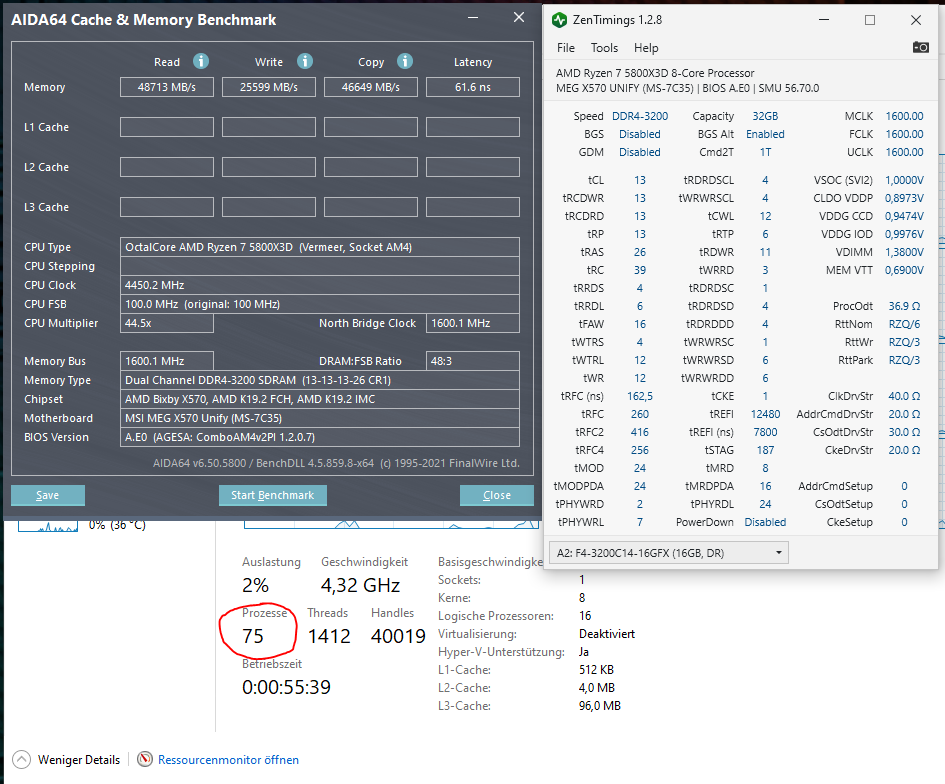The image size is (945, 784).
Task: Click the Copy info icon in AIDA64
Action: tap(405, 61)
